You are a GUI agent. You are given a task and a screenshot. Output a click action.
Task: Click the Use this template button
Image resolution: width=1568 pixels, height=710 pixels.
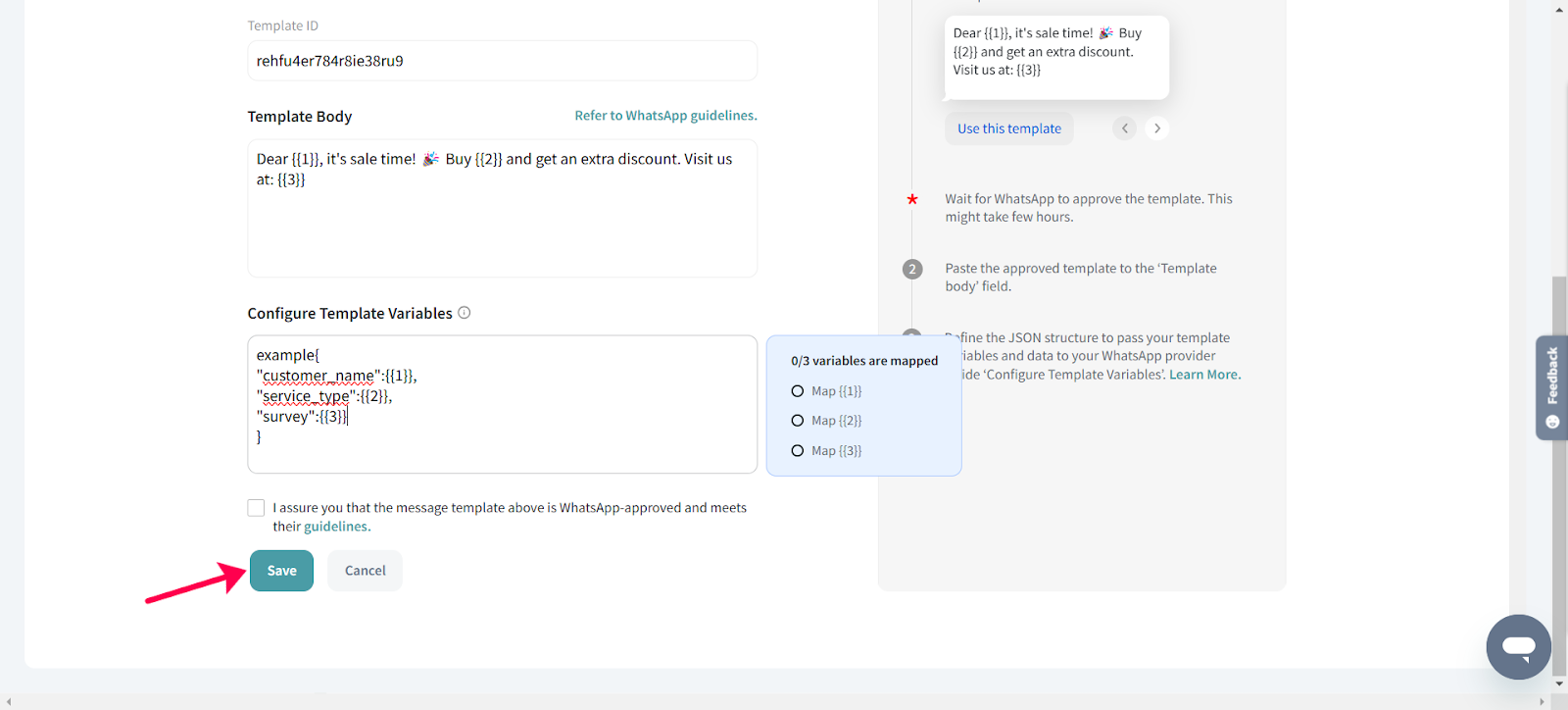(x=1008, y=128)
